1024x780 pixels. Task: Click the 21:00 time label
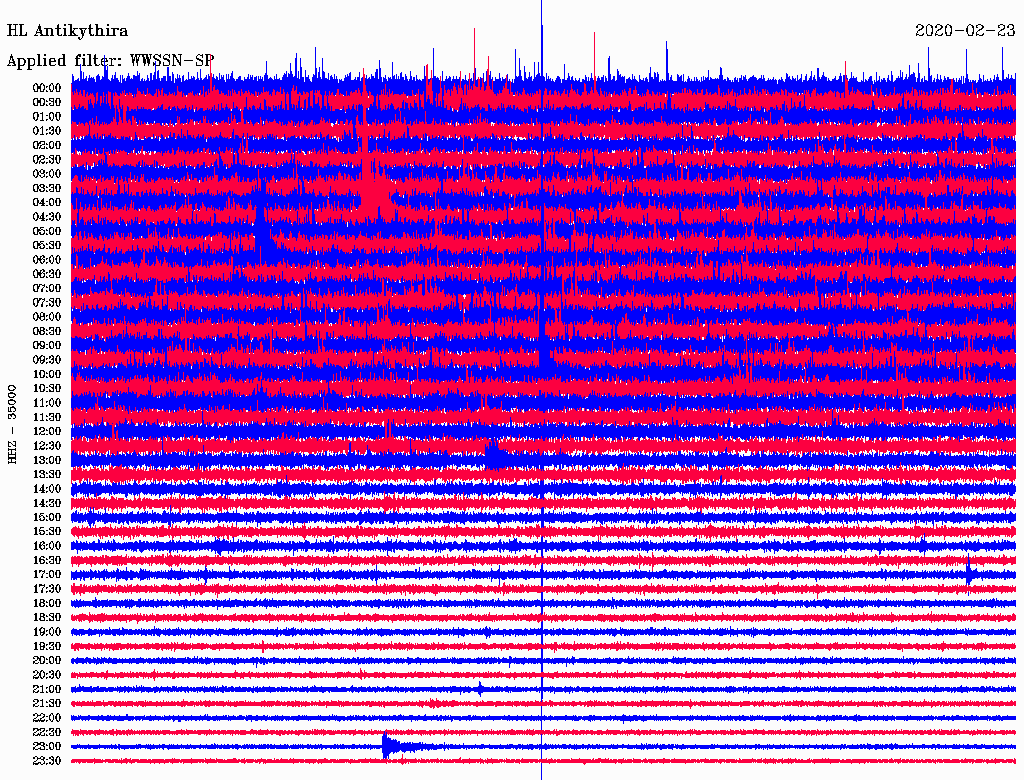click(x=47, y=689)
